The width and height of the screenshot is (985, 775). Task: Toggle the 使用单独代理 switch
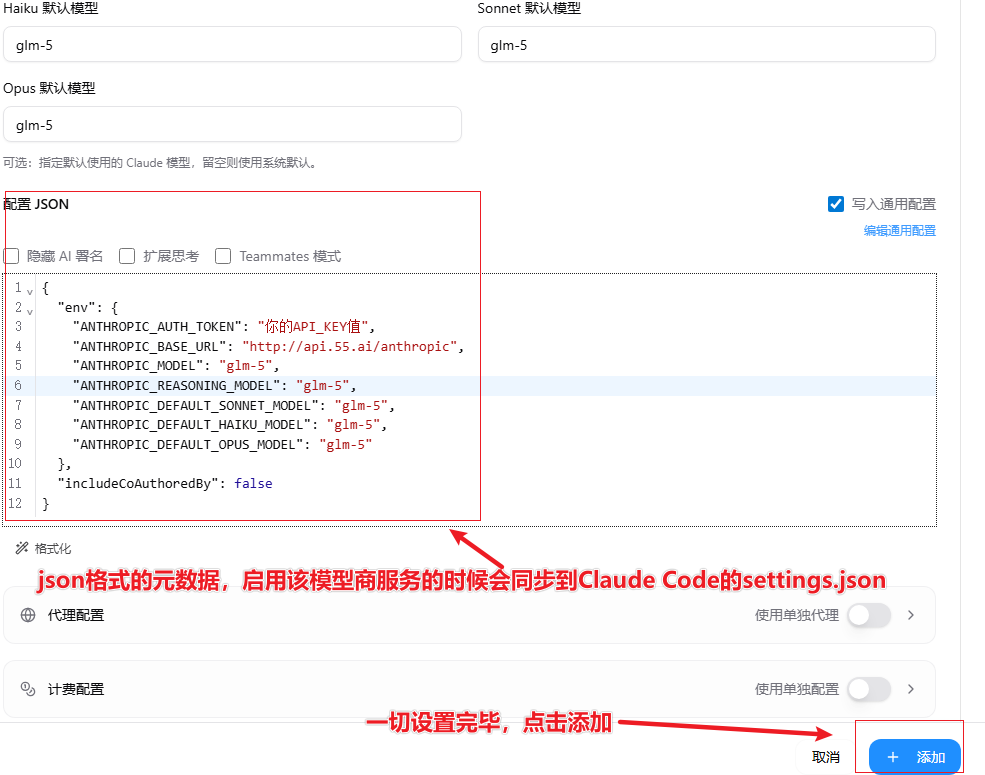[869, 615]
